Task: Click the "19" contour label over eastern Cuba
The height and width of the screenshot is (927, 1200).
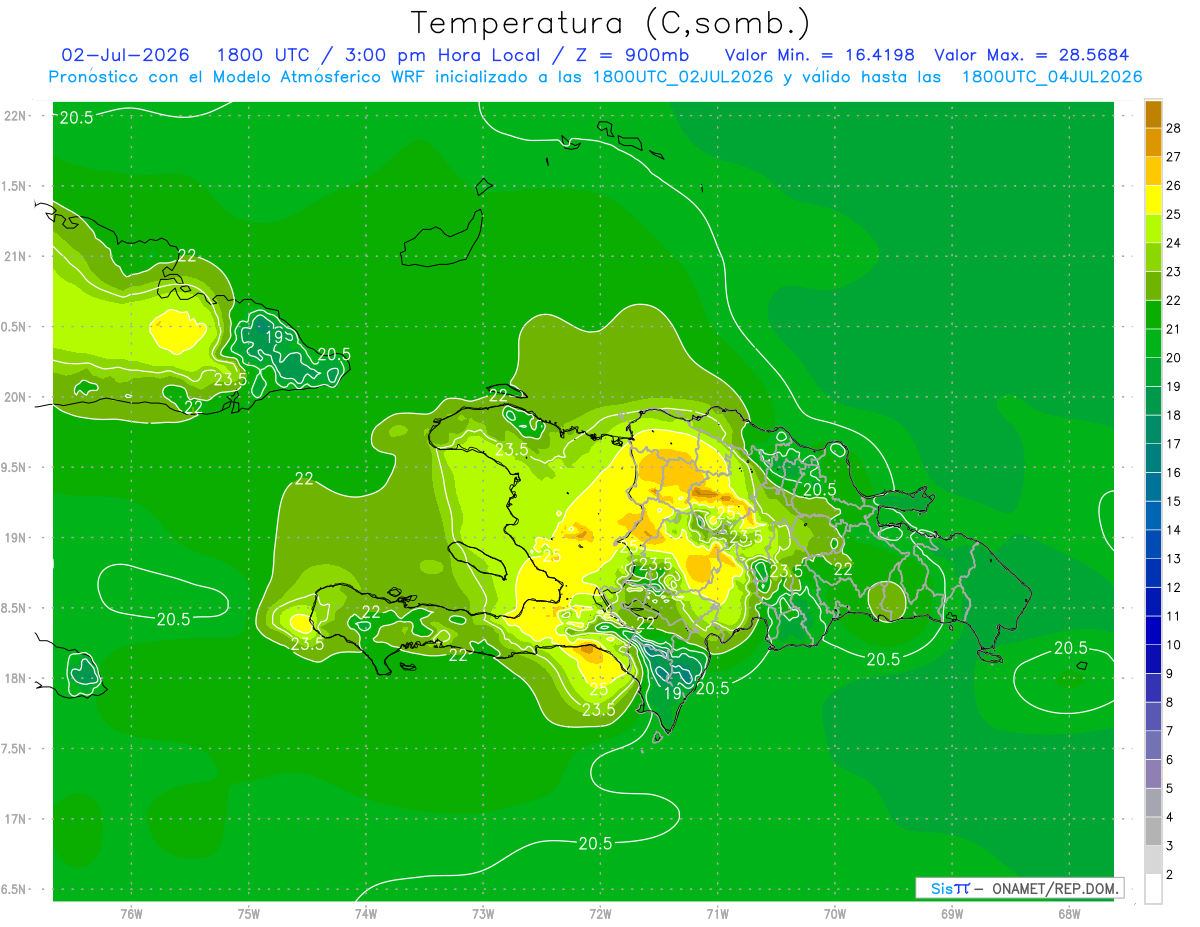Action: (274, 337)
